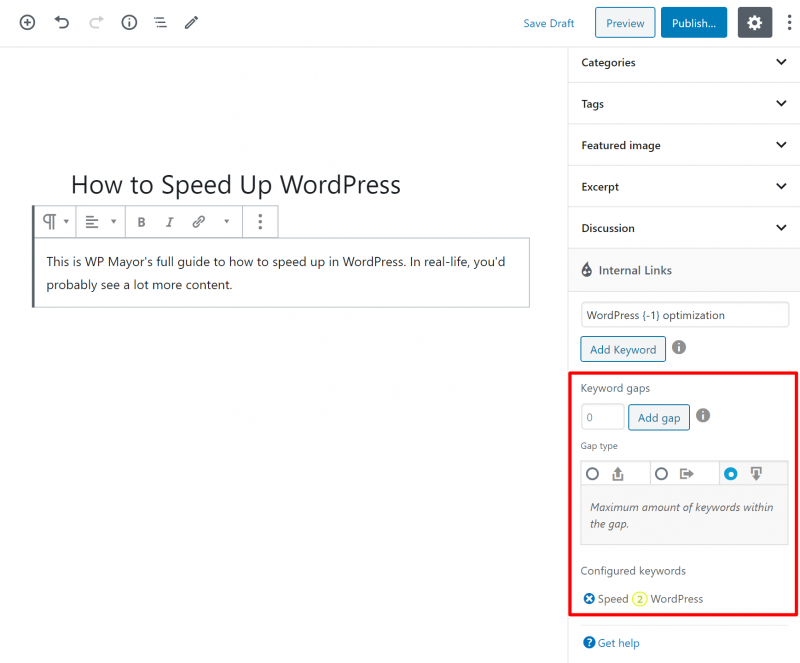800x663 pixels.
Task: Select the second gap type radio
Action: pos(661,474)
